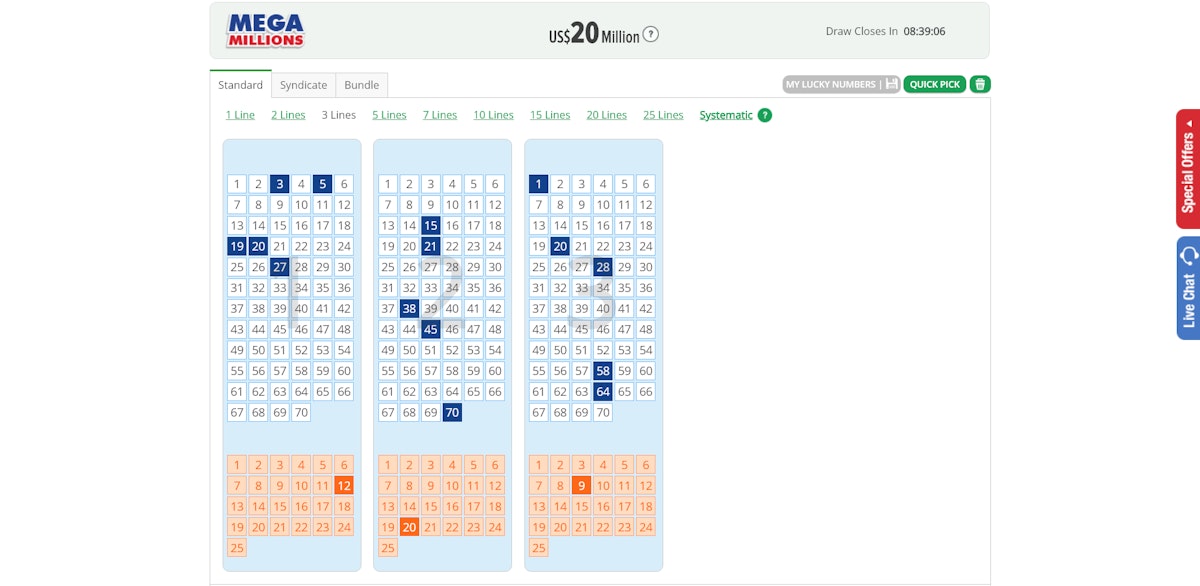Click the Mega Millions logo
Screen dimensions: 1200x586
[x=265, y=31]
